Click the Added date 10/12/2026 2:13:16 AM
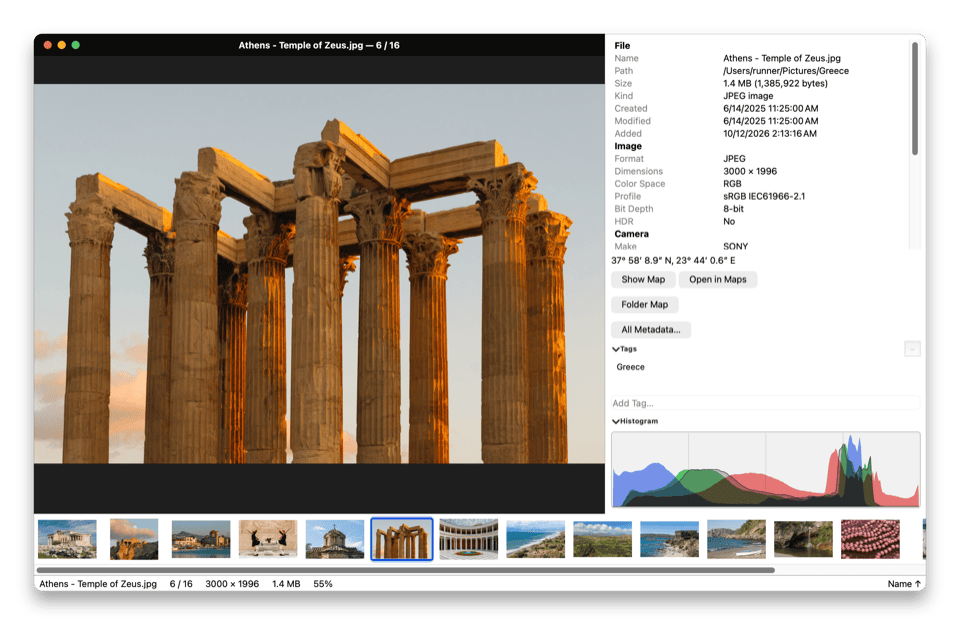The width and height of the screenshot is (960, 625). [770, 133]
